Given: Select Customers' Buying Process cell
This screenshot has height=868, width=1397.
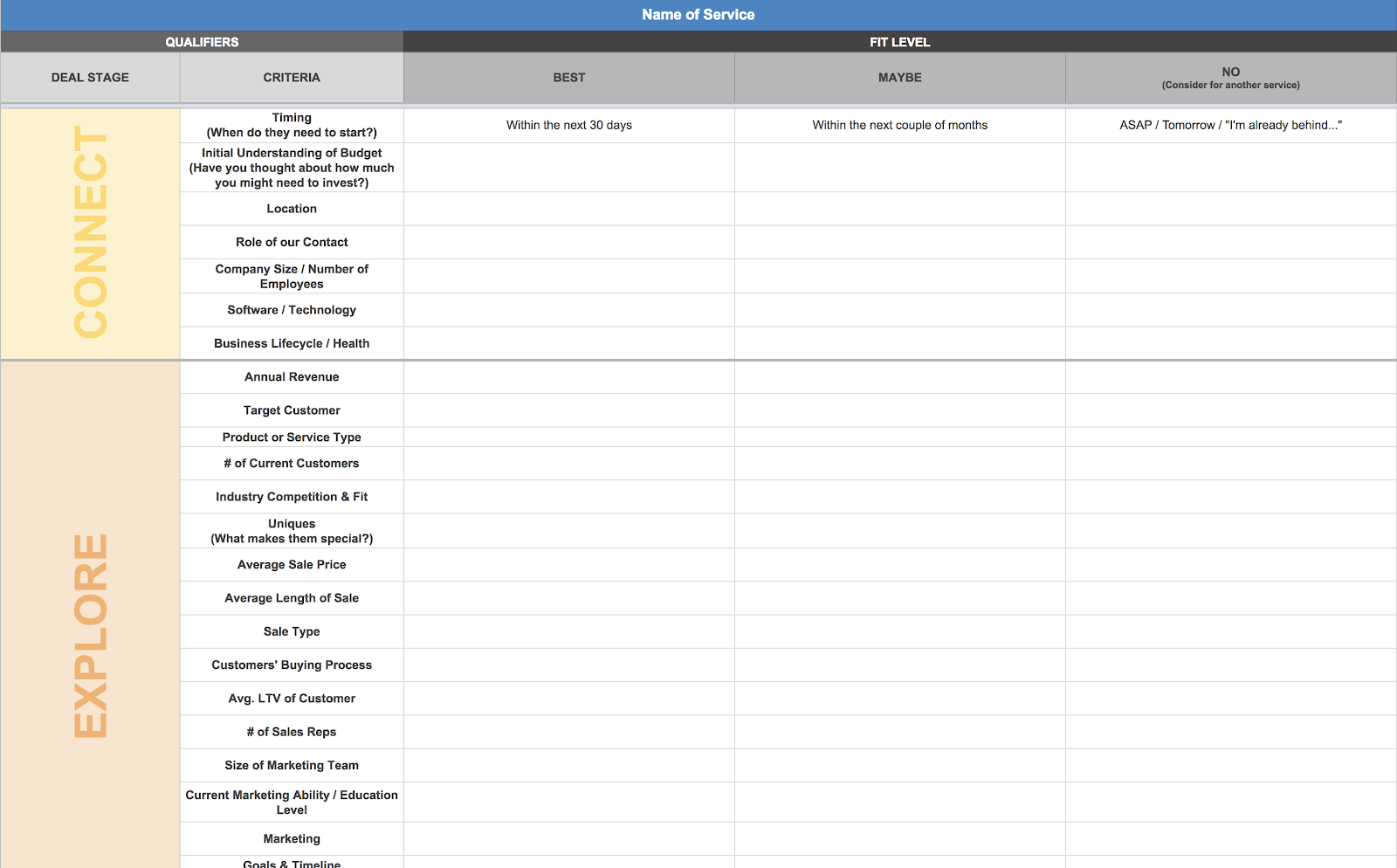Looking at the screenshot, I should (292, 665).
